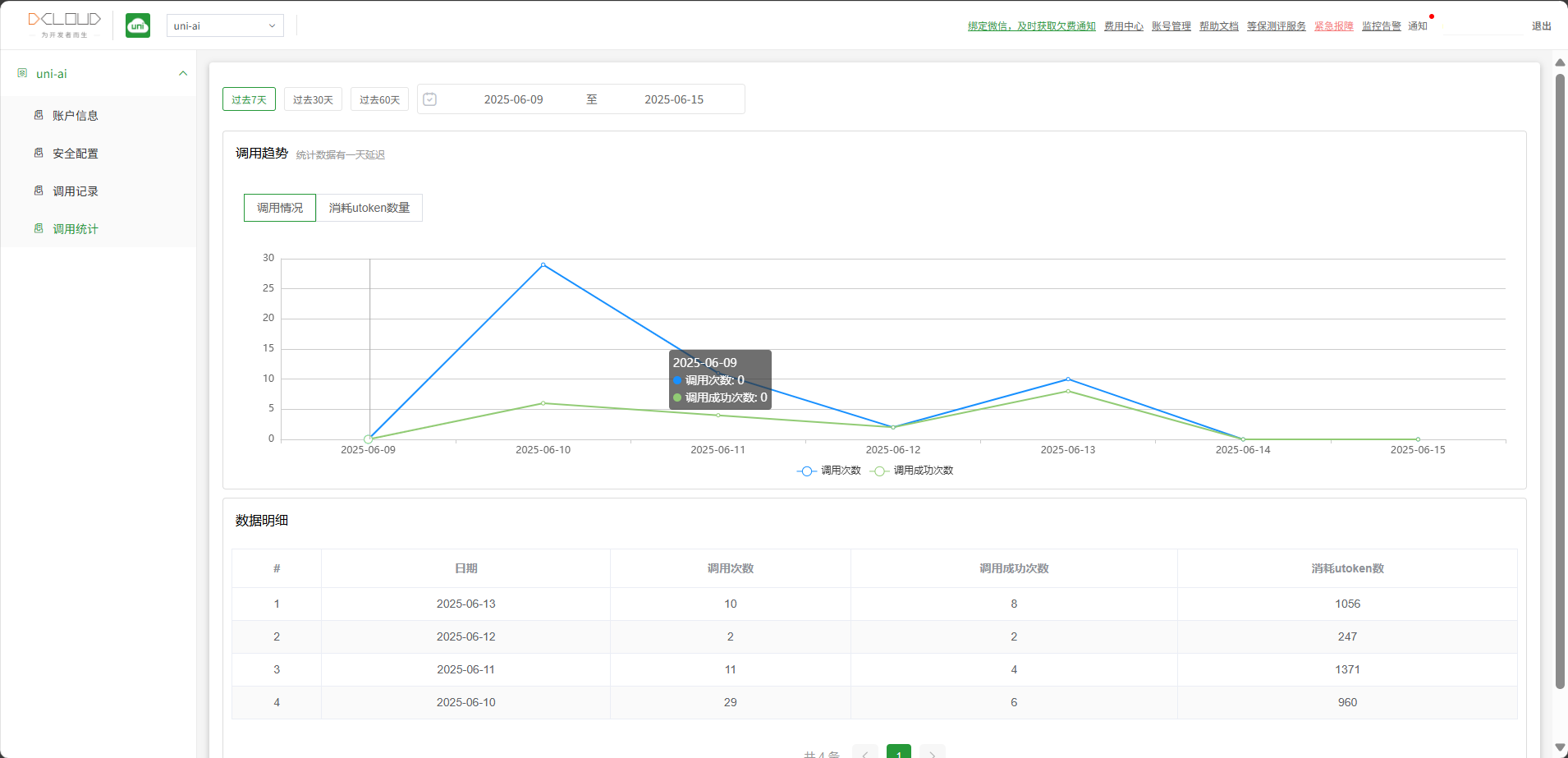The height and width of the screenshot is (758, 1568).
Task: Click 消耗utoken数 column header
Action: (1347, 568)
